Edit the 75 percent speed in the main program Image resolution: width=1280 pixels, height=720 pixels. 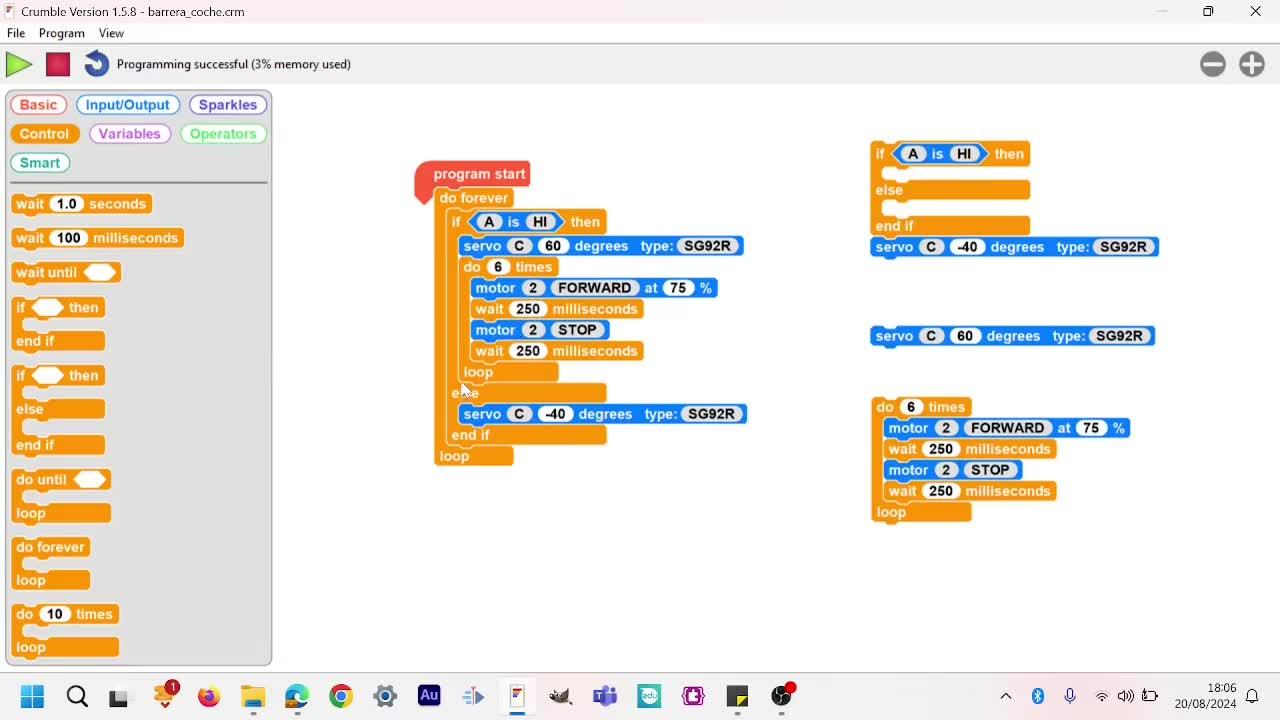(679, 288)
